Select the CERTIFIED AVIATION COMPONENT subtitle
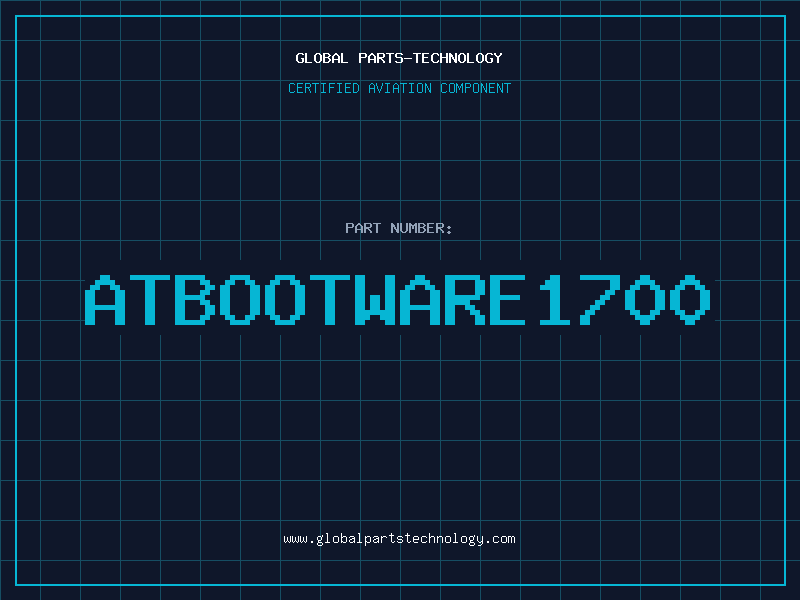Screen dimensions: 800x600 point(399,88)
